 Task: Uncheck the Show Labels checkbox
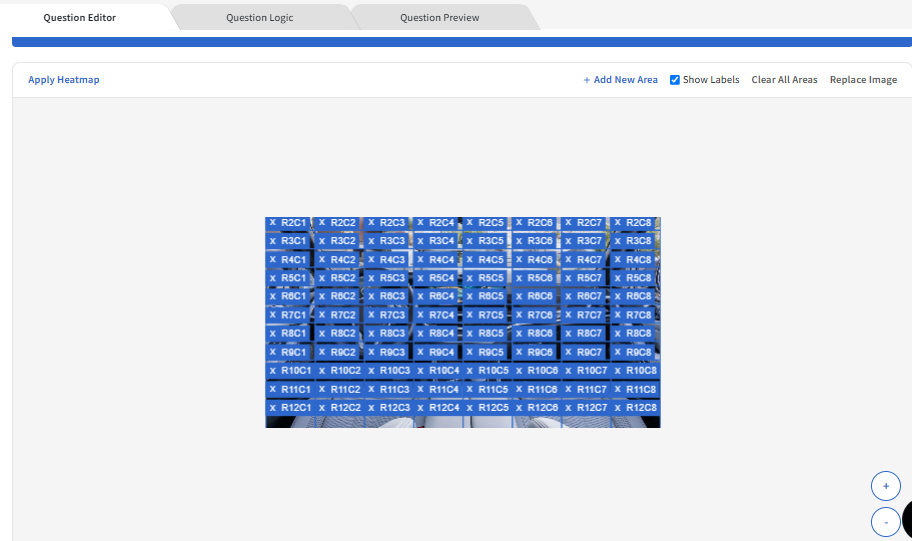click(675, 80)
